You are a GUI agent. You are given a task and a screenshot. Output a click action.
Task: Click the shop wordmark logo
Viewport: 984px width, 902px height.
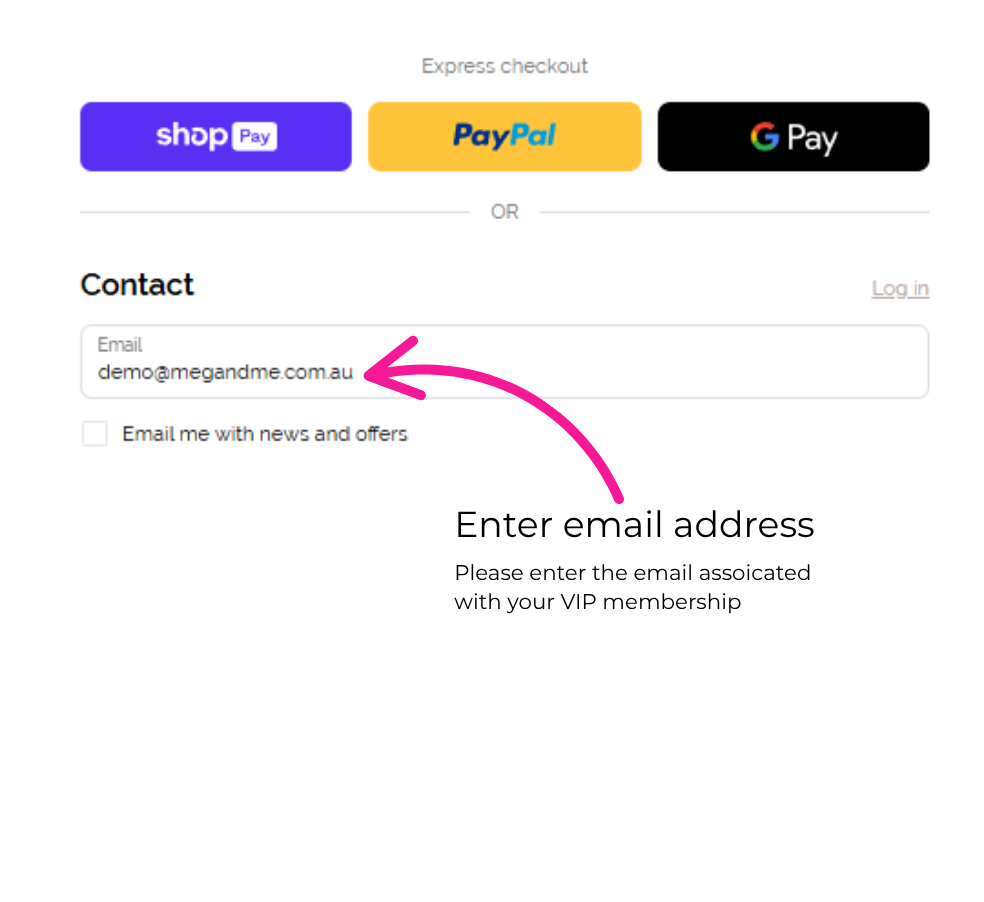coord(192,136)
